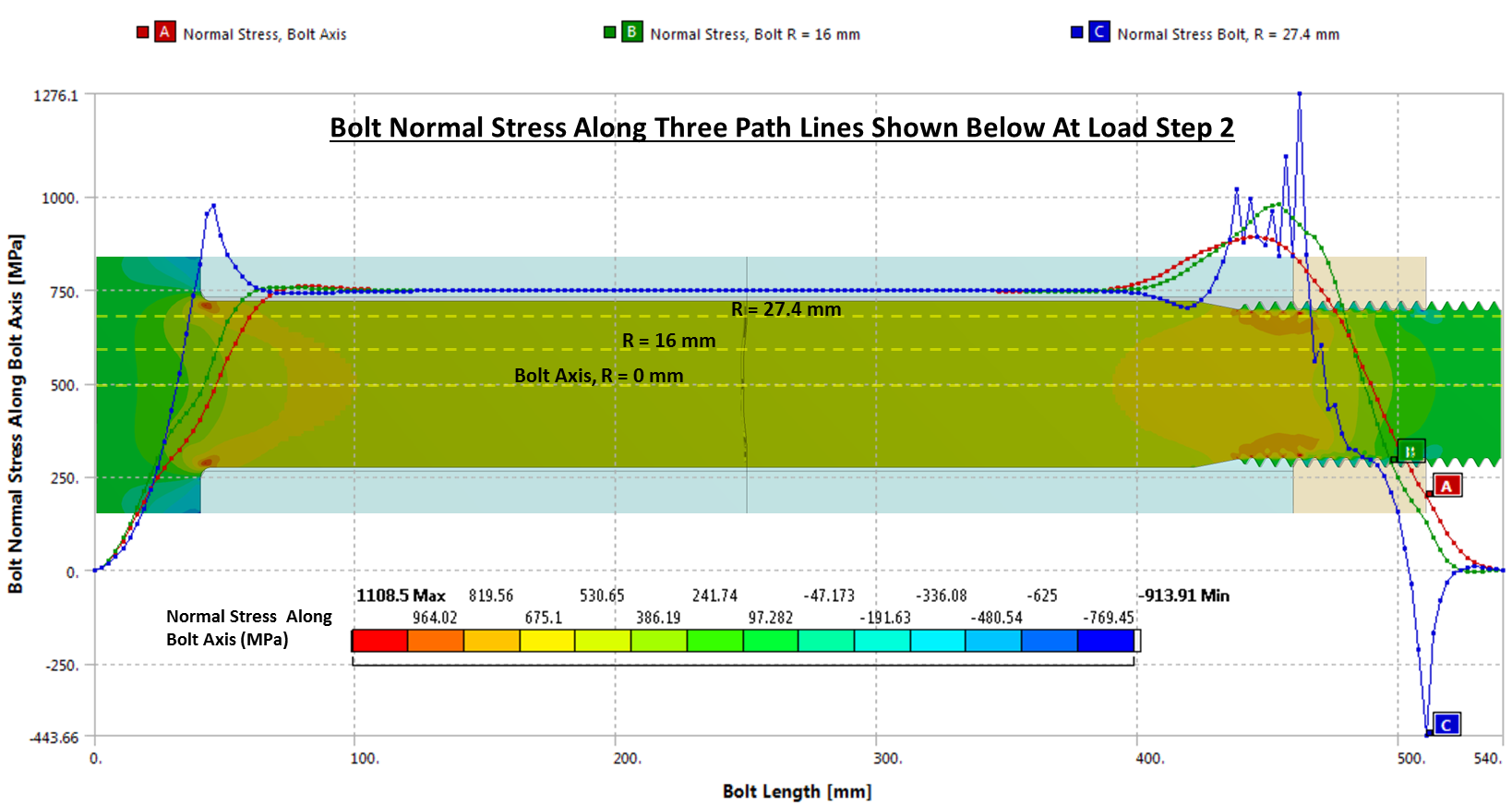Select the blue C marker at curve minimum
Viewport: 1512px width, 806px height.
tap(1446, 725)
